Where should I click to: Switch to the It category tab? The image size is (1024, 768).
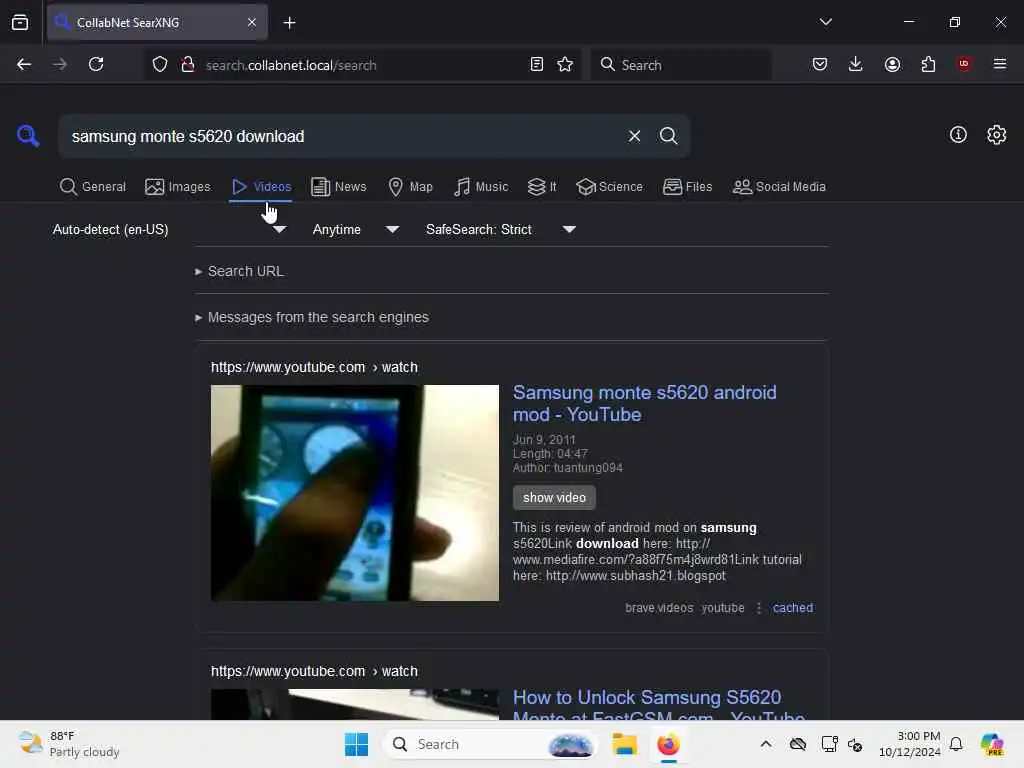[x=542, y=187]
